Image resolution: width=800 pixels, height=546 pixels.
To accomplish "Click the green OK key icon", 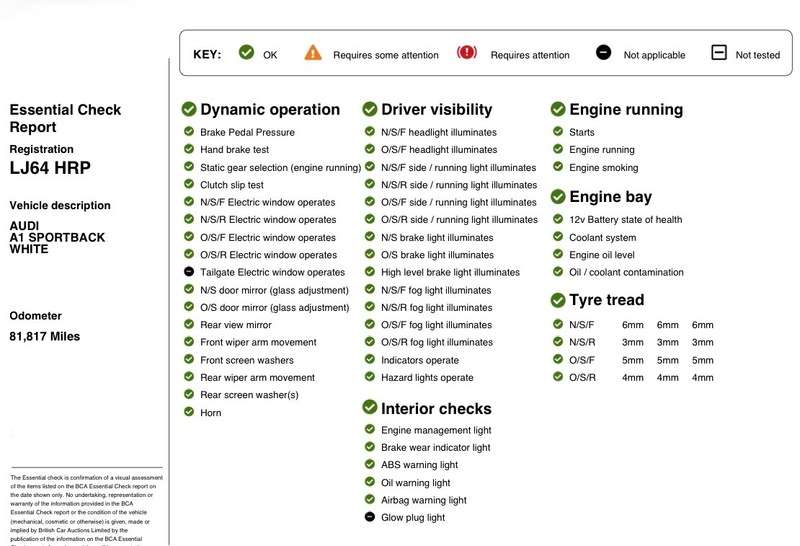I will 246,53.
